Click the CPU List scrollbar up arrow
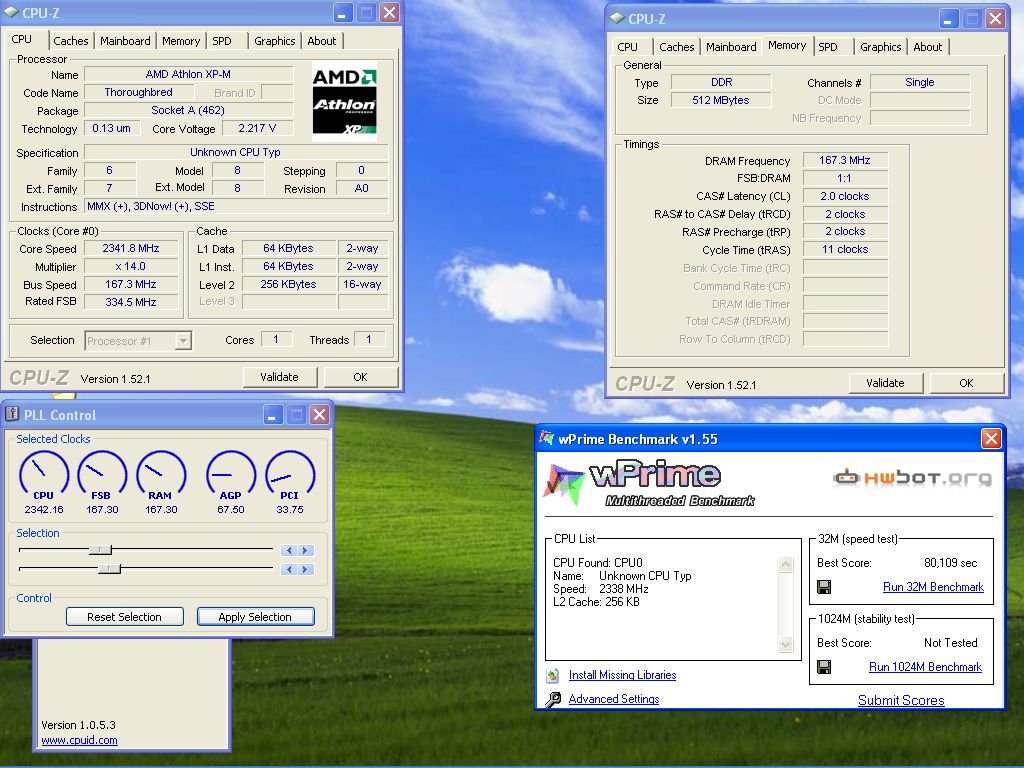This screenshot has height=768, width=1024. tap(786, 564)
